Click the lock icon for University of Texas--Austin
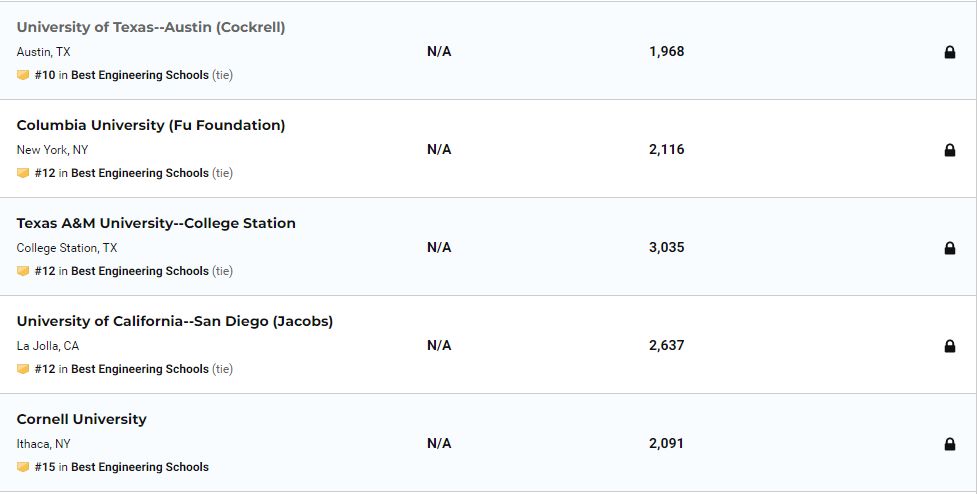This screenshot has height=494, width=977. point(950,52)
